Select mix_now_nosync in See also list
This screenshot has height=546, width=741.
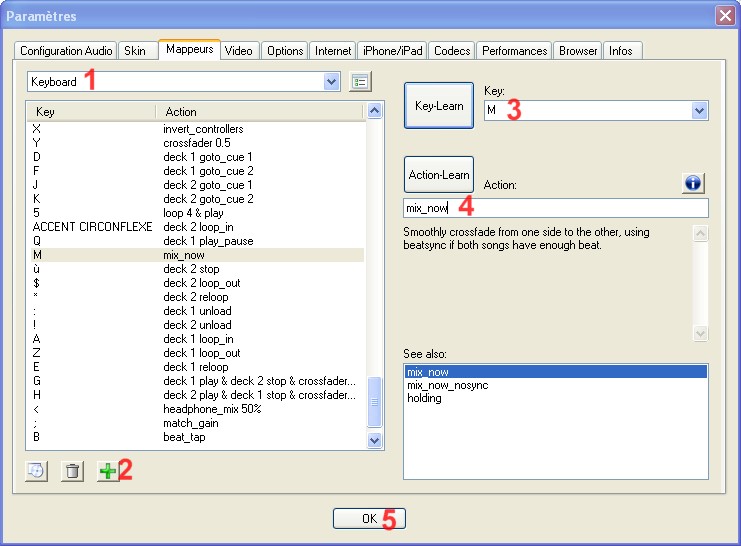click(447, 385)
